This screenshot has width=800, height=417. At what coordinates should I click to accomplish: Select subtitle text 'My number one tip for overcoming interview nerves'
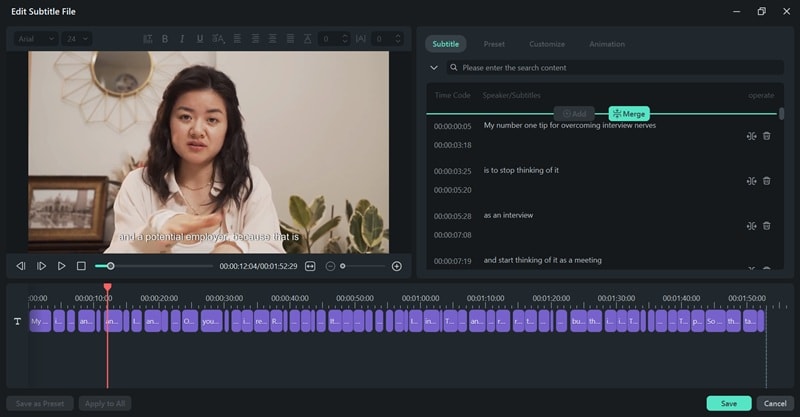pos(570,125)
